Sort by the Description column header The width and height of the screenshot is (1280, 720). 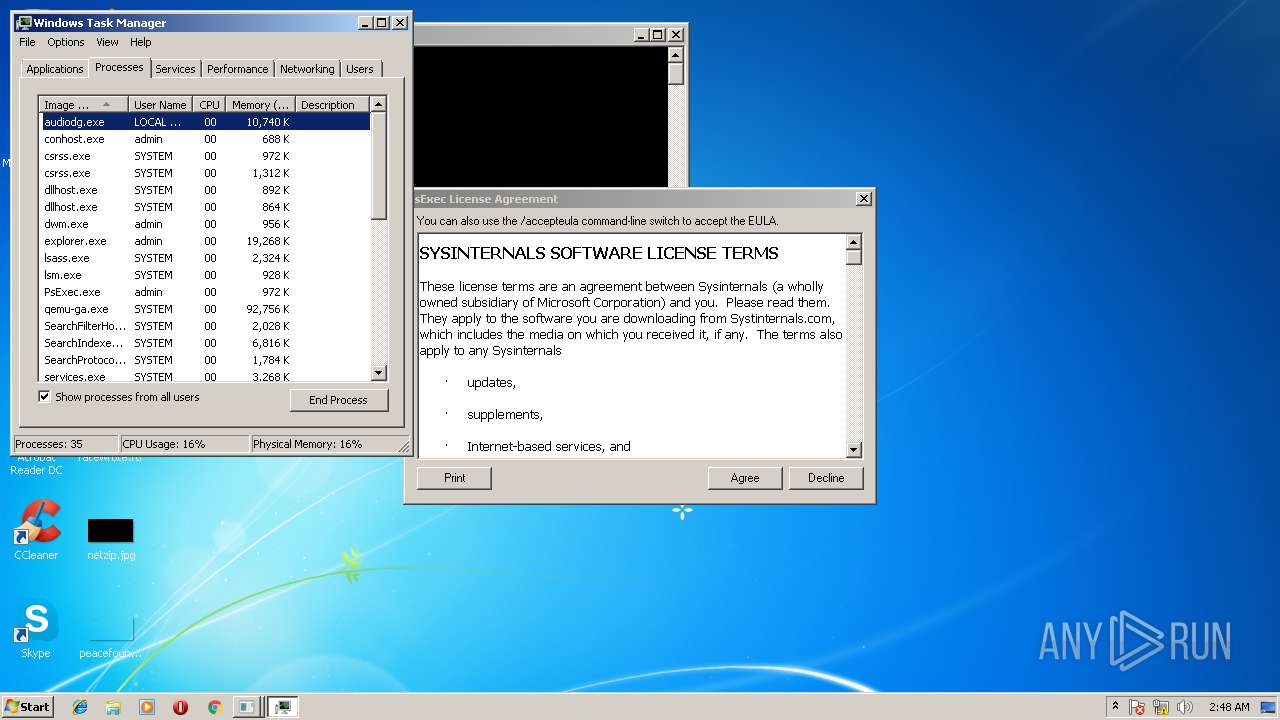332,105
